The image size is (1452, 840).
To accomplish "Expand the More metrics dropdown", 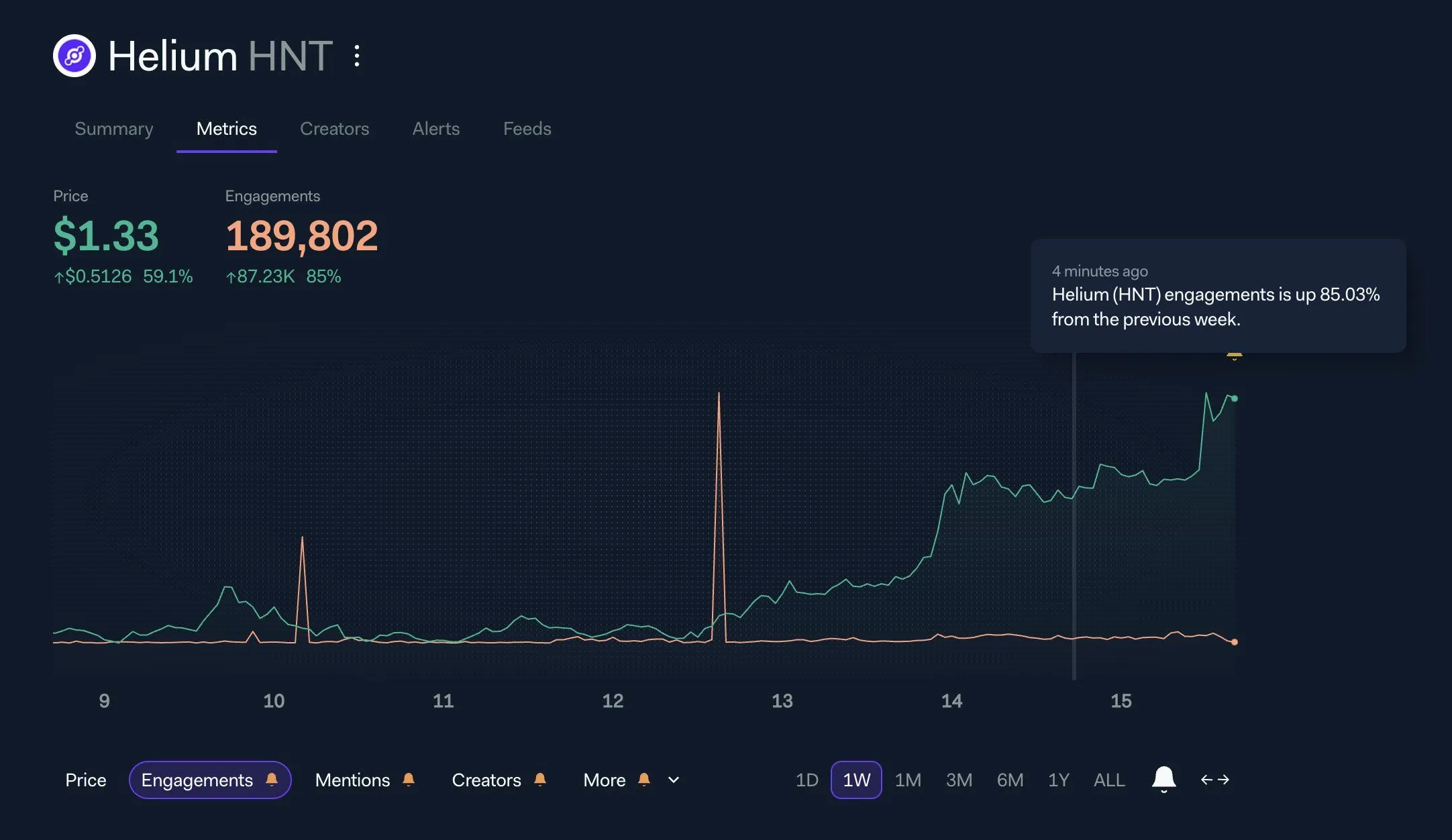I will (x=672, y=780).
